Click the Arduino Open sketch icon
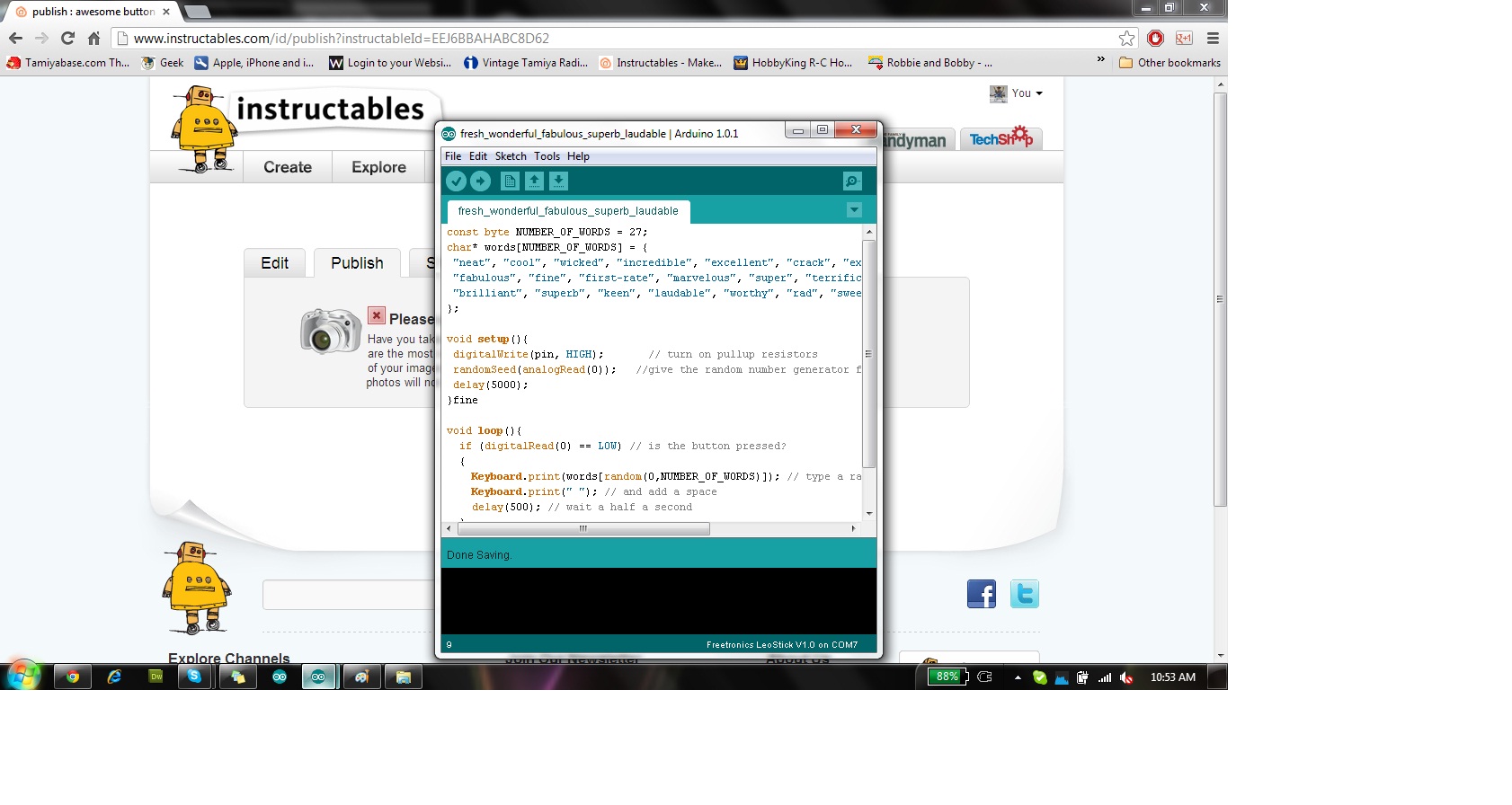 [x=534, y=181]
